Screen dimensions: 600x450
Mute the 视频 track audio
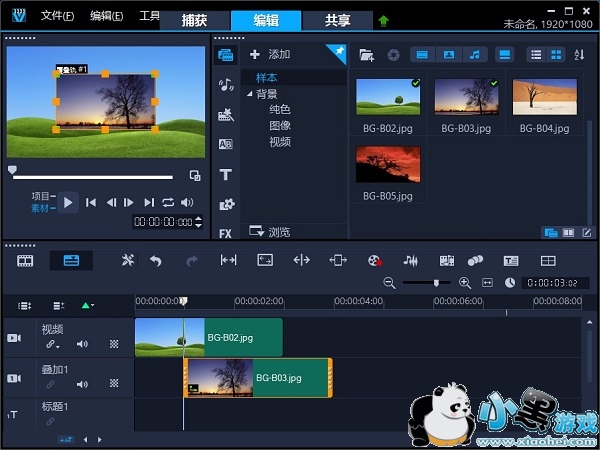pos(82,344)
